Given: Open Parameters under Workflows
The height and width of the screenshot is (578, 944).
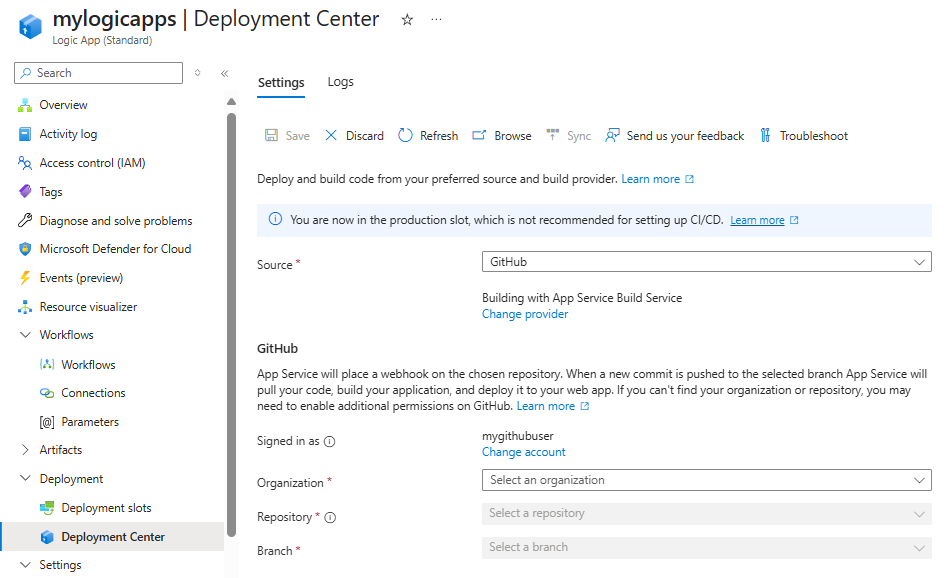Looking at the screenshot, I should [x=90, y=422].
